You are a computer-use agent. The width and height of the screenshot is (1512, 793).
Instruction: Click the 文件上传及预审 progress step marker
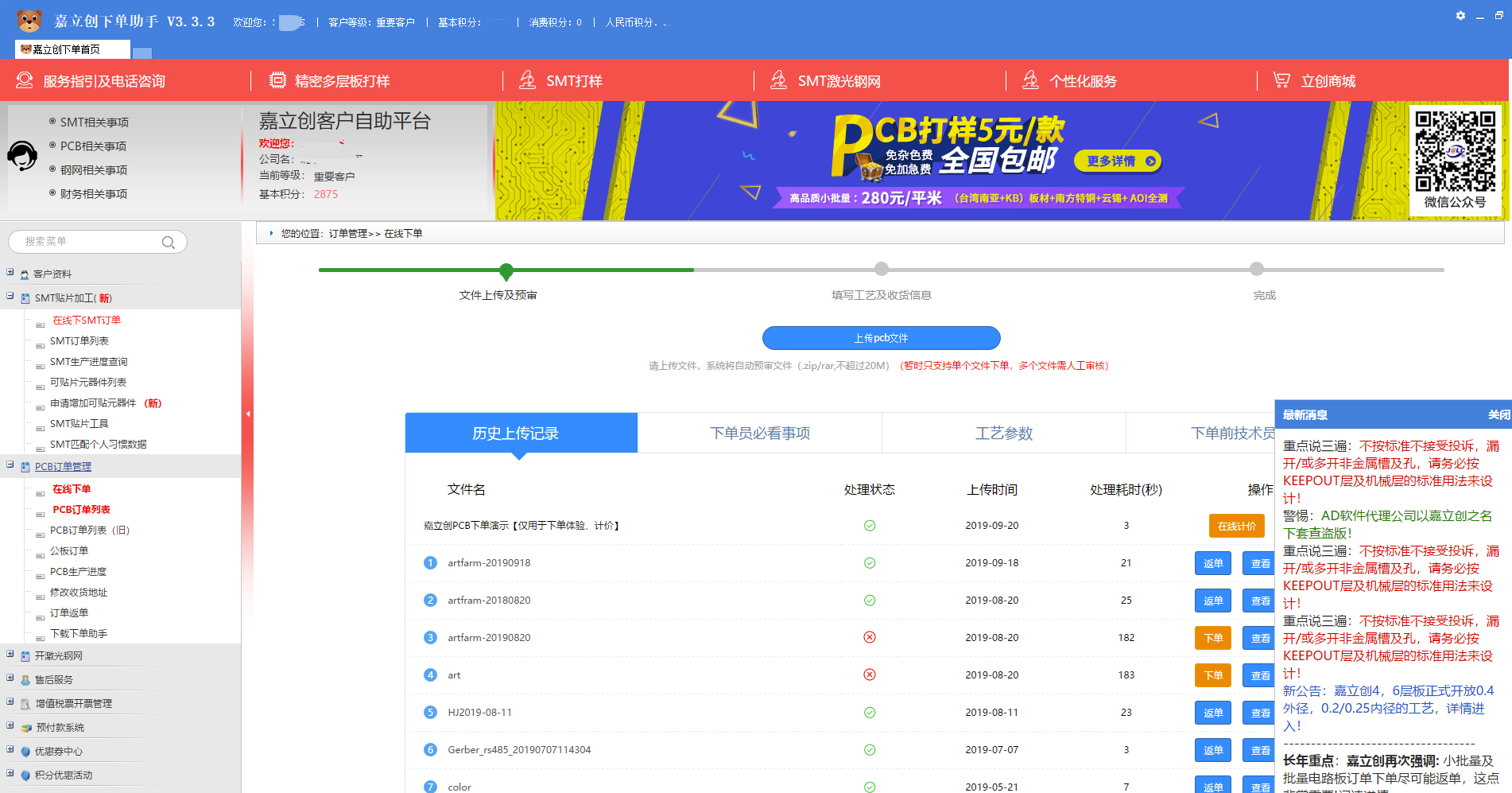(x=506, y=271)
